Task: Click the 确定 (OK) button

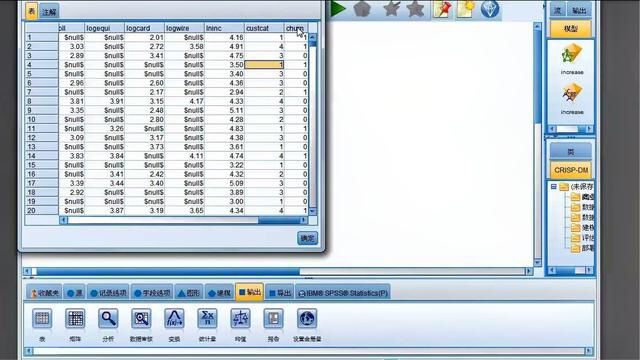Action: 307,238
